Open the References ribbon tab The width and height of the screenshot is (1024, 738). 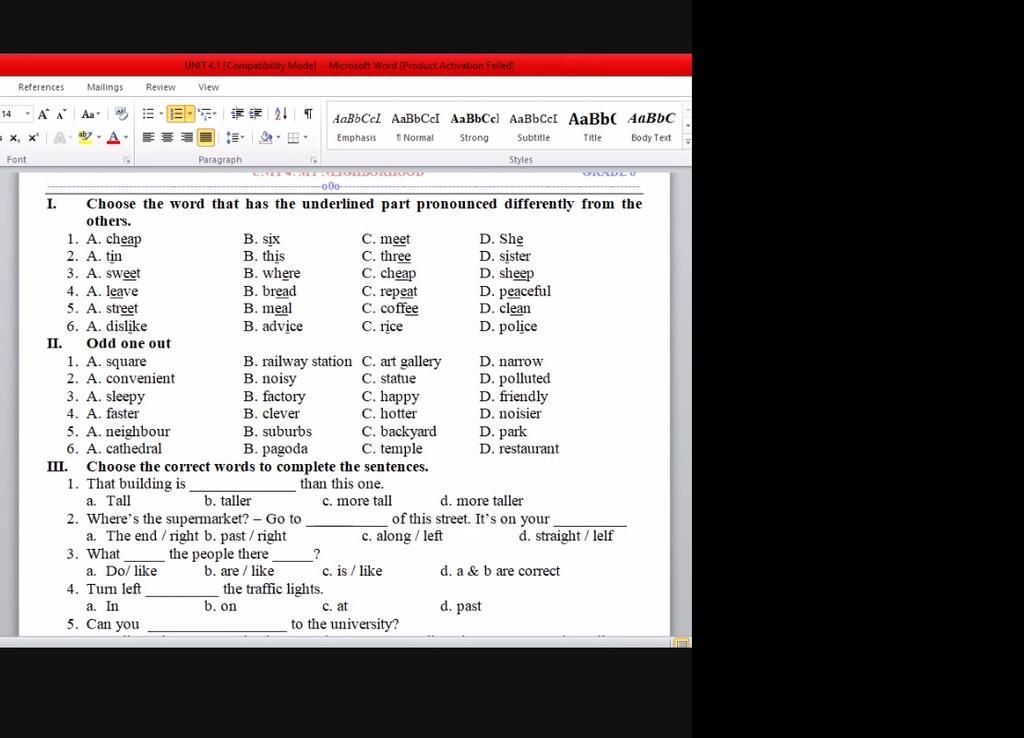(41, 87)
